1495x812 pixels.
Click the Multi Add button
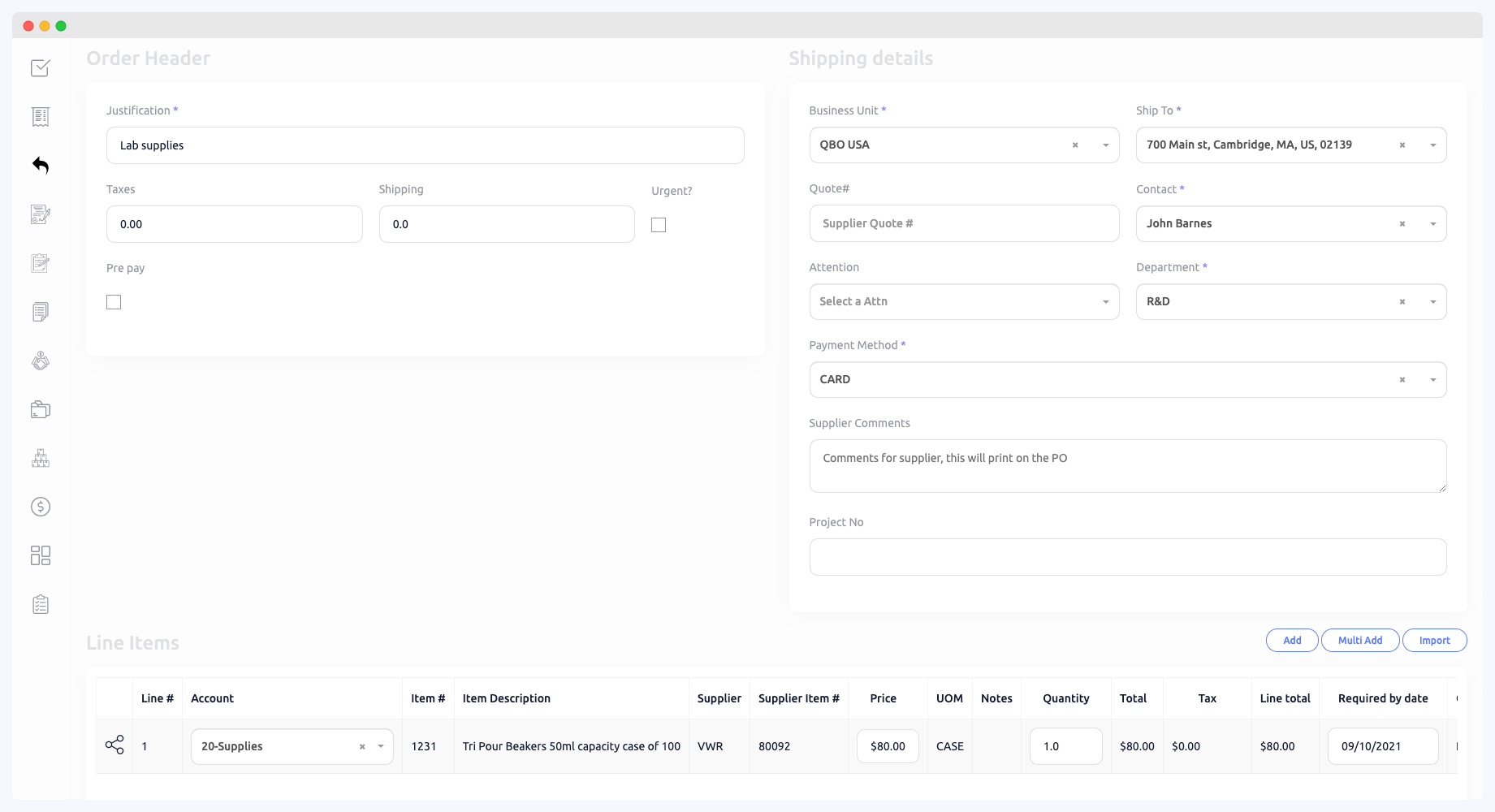[1359, 640]
